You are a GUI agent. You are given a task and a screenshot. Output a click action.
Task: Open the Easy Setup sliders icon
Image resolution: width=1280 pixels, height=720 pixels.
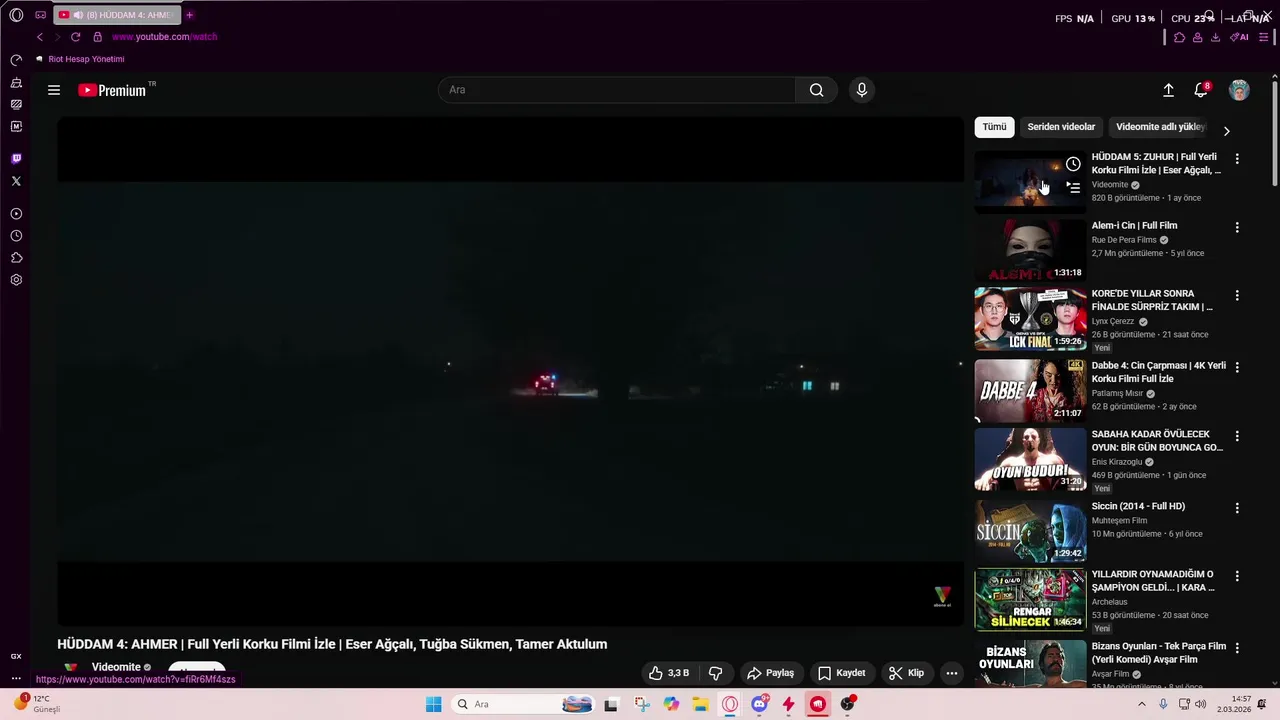point(1264,37)
